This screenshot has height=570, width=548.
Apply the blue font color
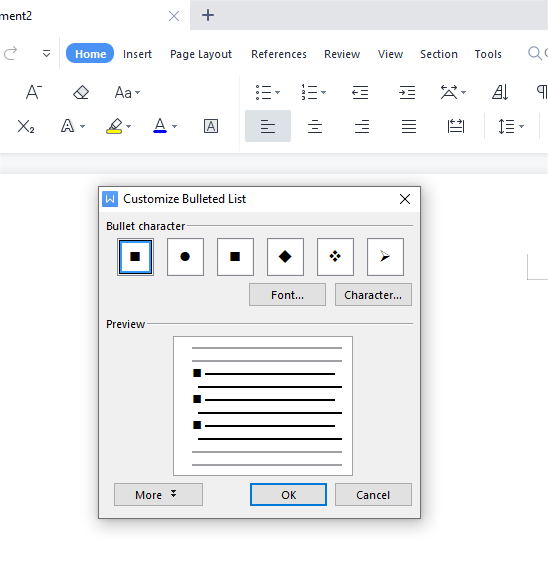[x=160, y=126]
